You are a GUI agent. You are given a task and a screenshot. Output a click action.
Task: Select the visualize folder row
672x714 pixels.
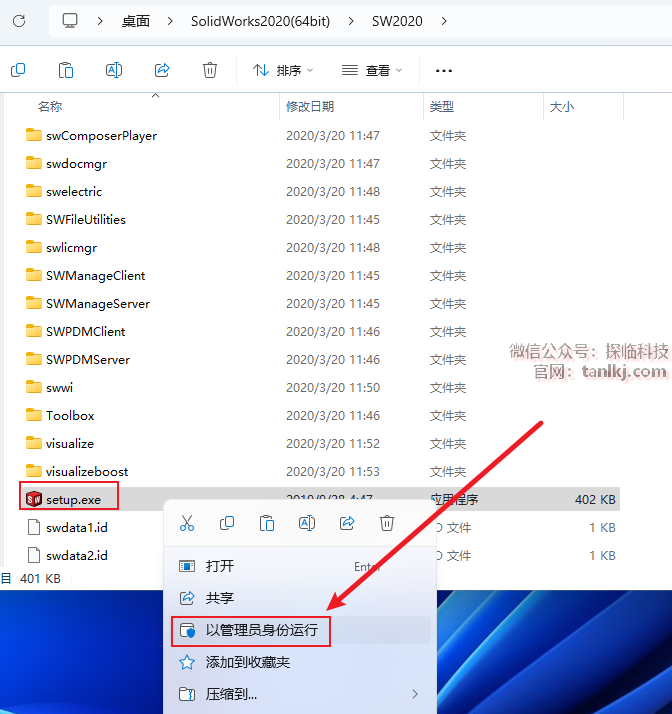pyautogui.click(x=322, y=444)
